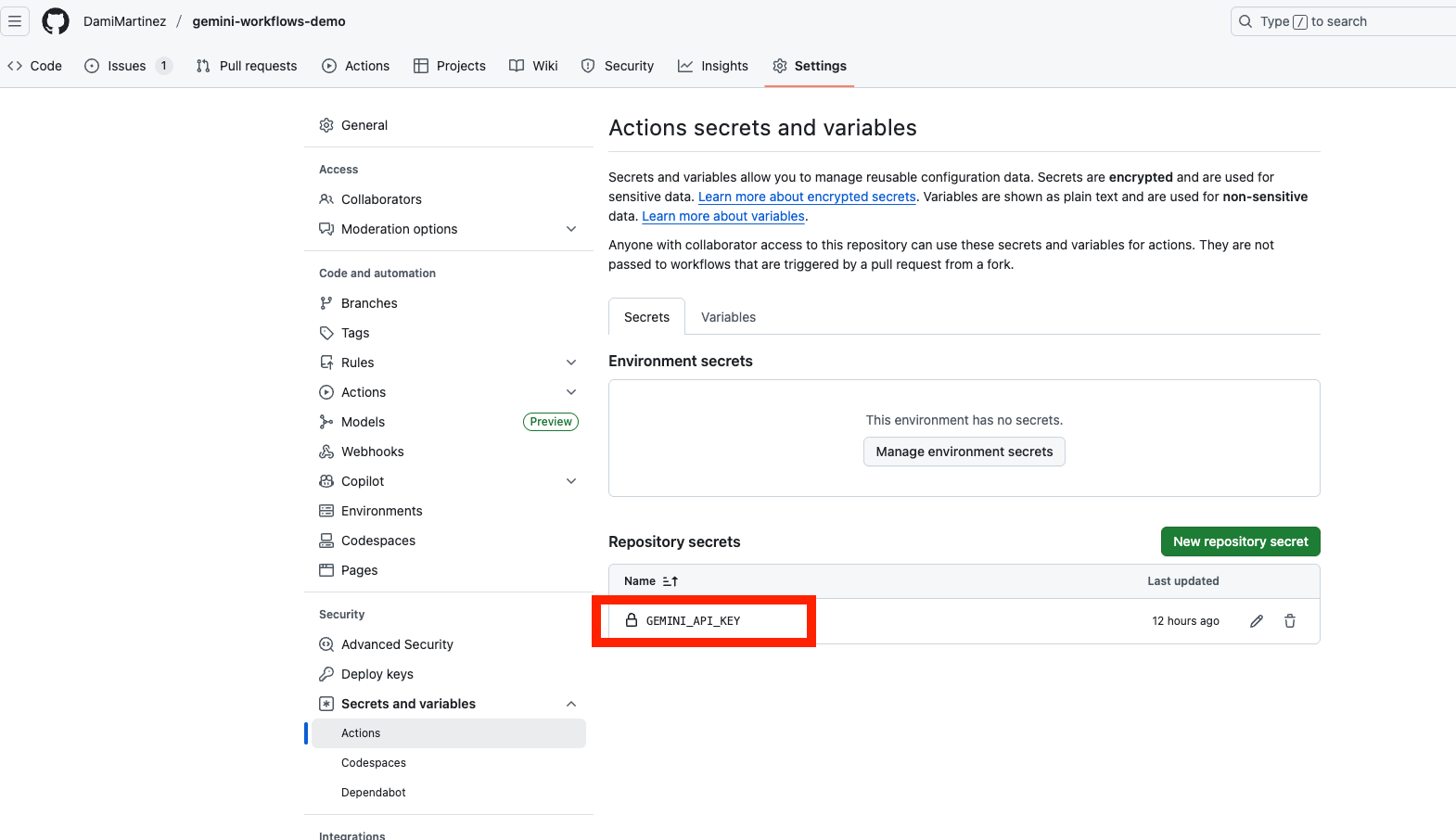Open the Security repository tab
Image resolution: width=1456 pixels, height=840 pixels.
[618, 66]
